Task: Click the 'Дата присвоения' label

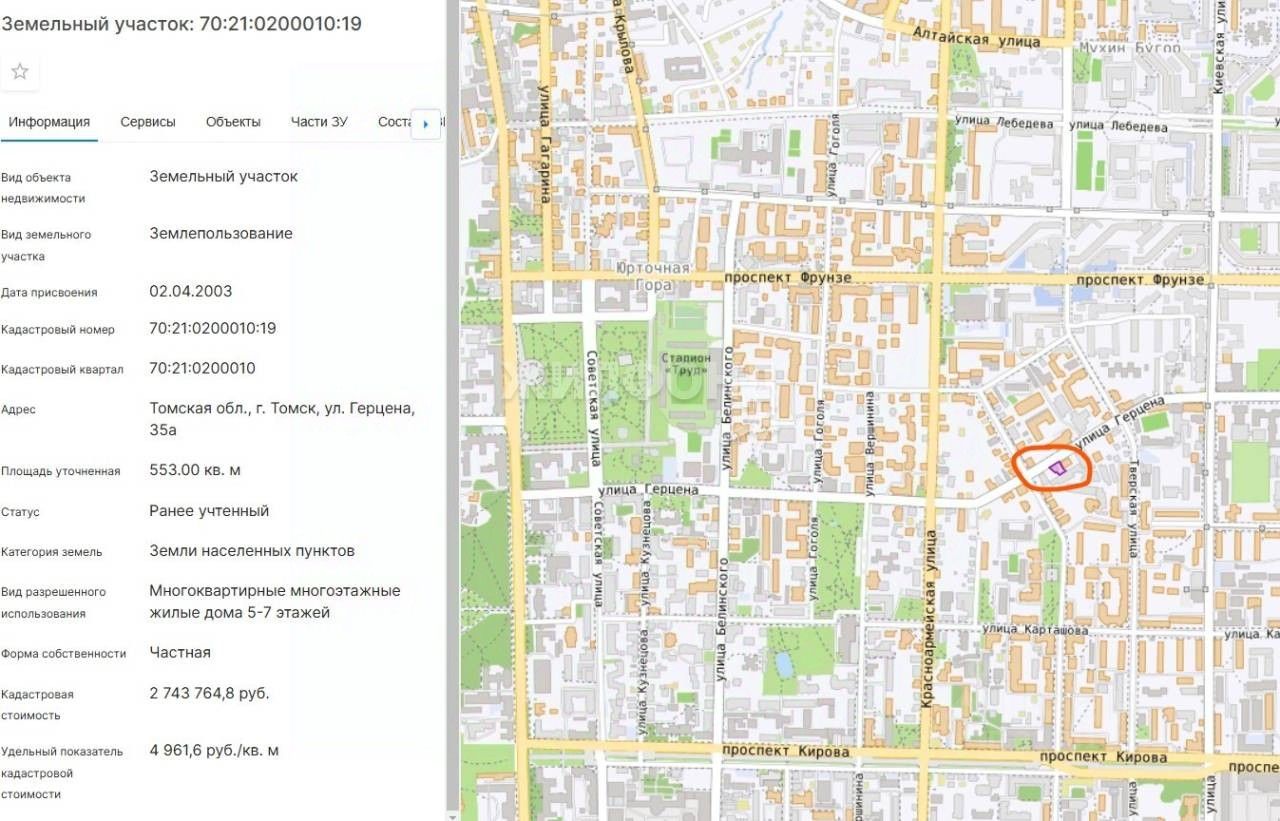Action: (49, 293)
